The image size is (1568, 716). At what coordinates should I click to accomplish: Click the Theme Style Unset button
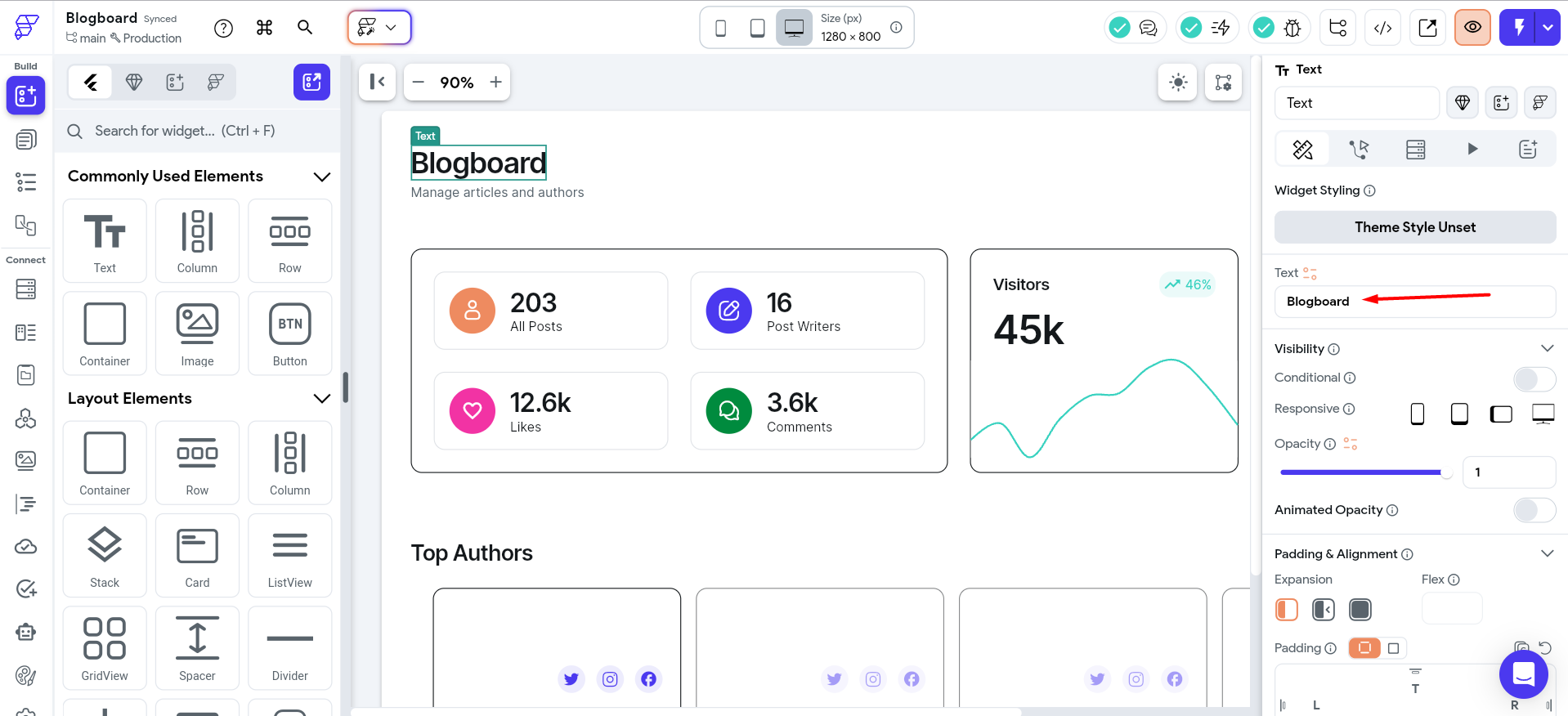(x=1414, y=227)
